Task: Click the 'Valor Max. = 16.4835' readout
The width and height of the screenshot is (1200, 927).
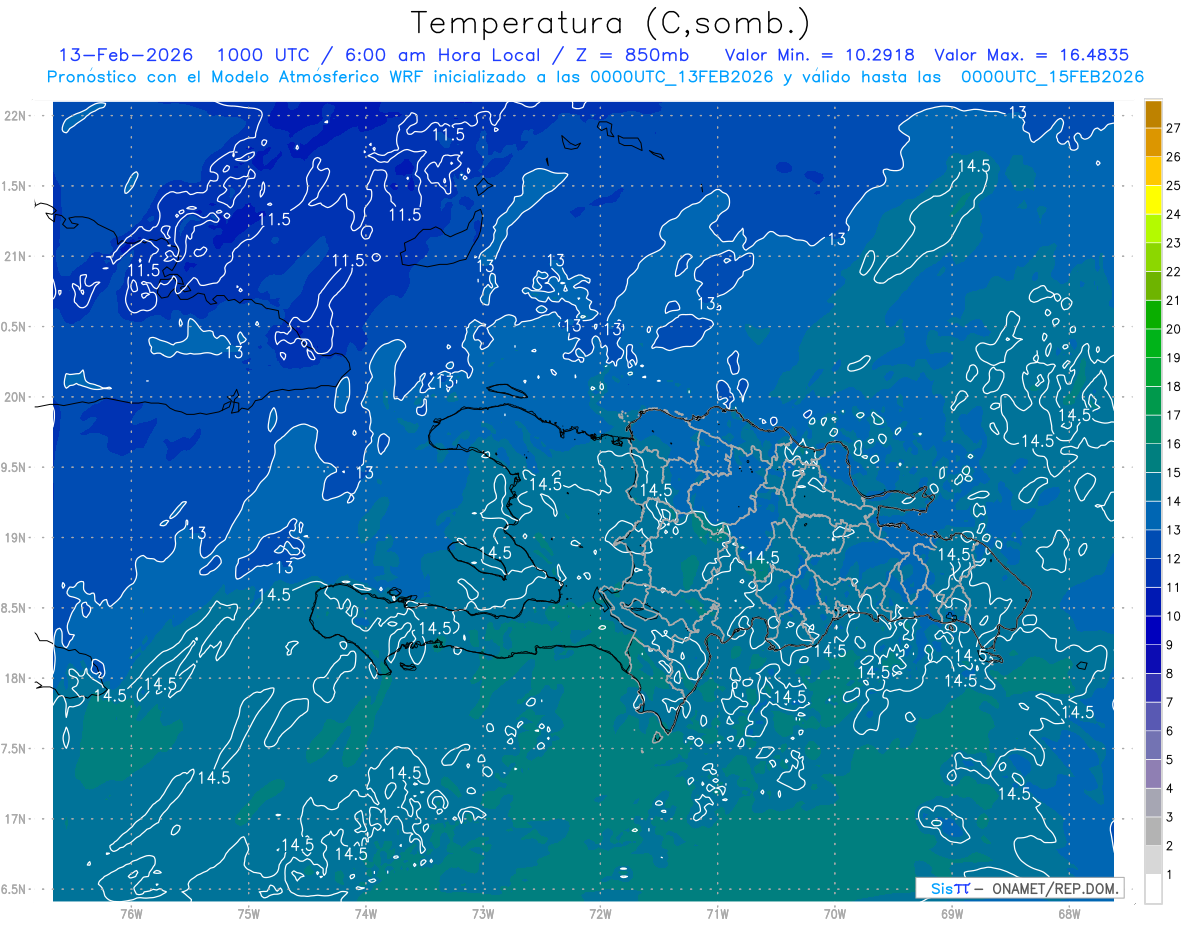Action: (x=1031, y=55)
